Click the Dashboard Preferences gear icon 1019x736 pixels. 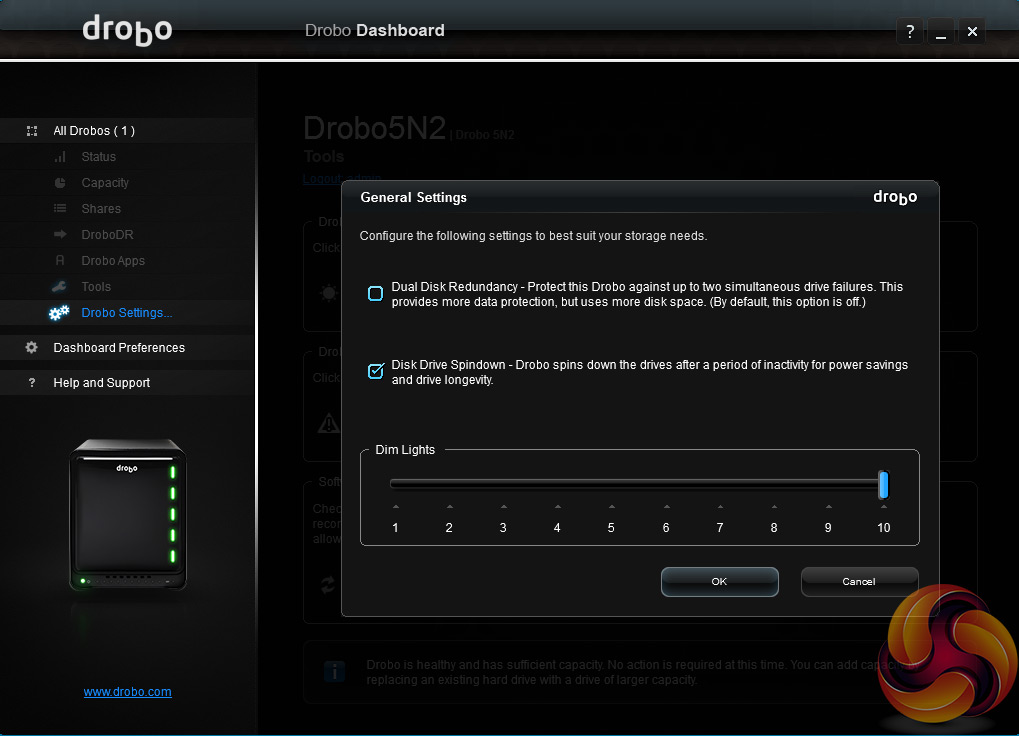(31, 348)
